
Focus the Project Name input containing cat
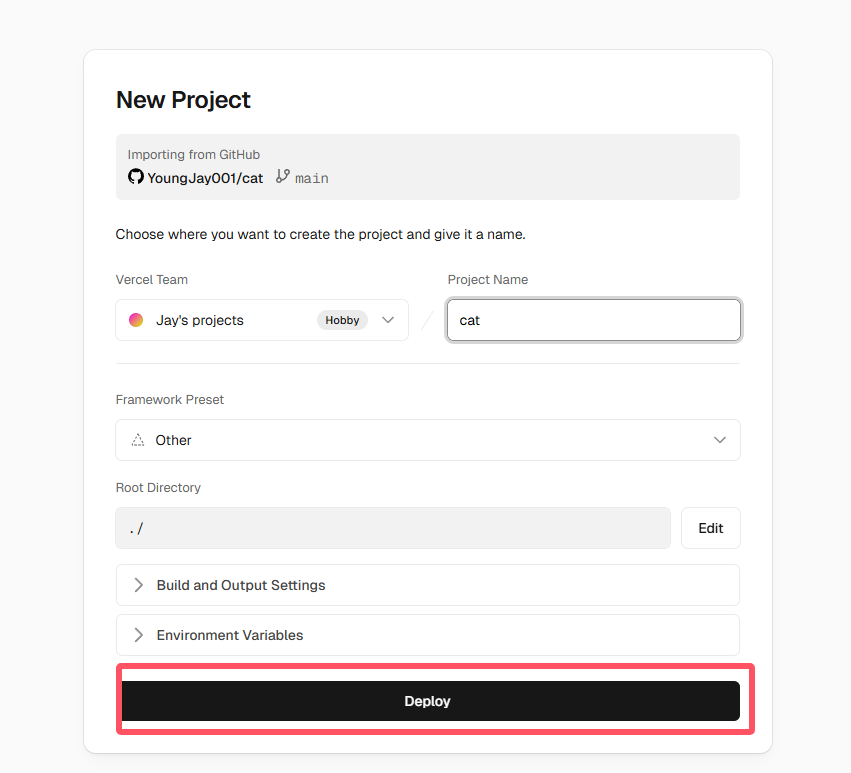click(x=593, y=319)
